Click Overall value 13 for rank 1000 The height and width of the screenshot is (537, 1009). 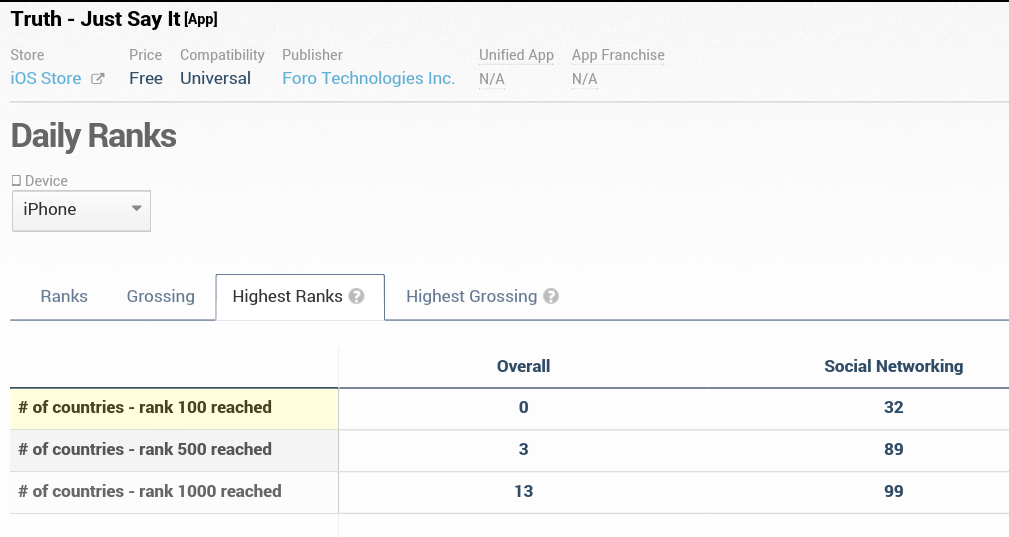click(523, 491)
